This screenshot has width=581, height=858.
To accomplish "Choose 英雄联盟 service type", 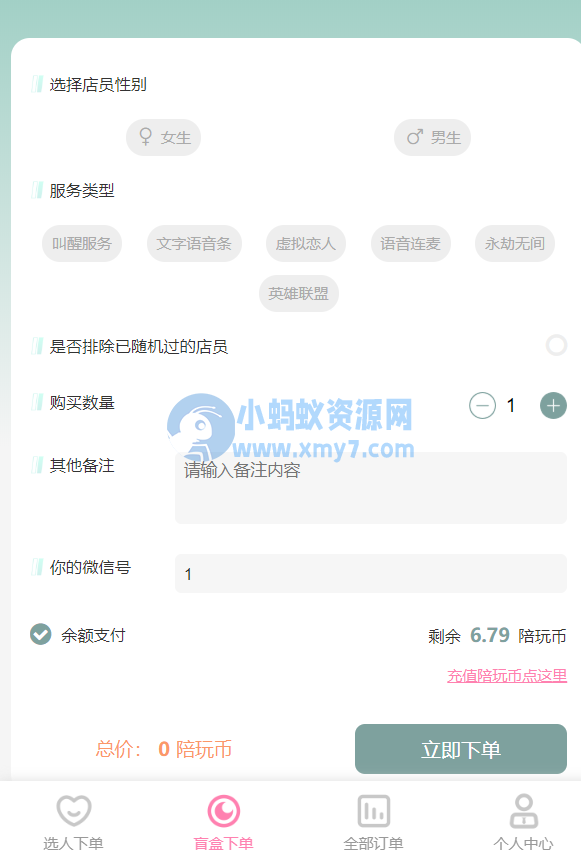I will point(299,294).
